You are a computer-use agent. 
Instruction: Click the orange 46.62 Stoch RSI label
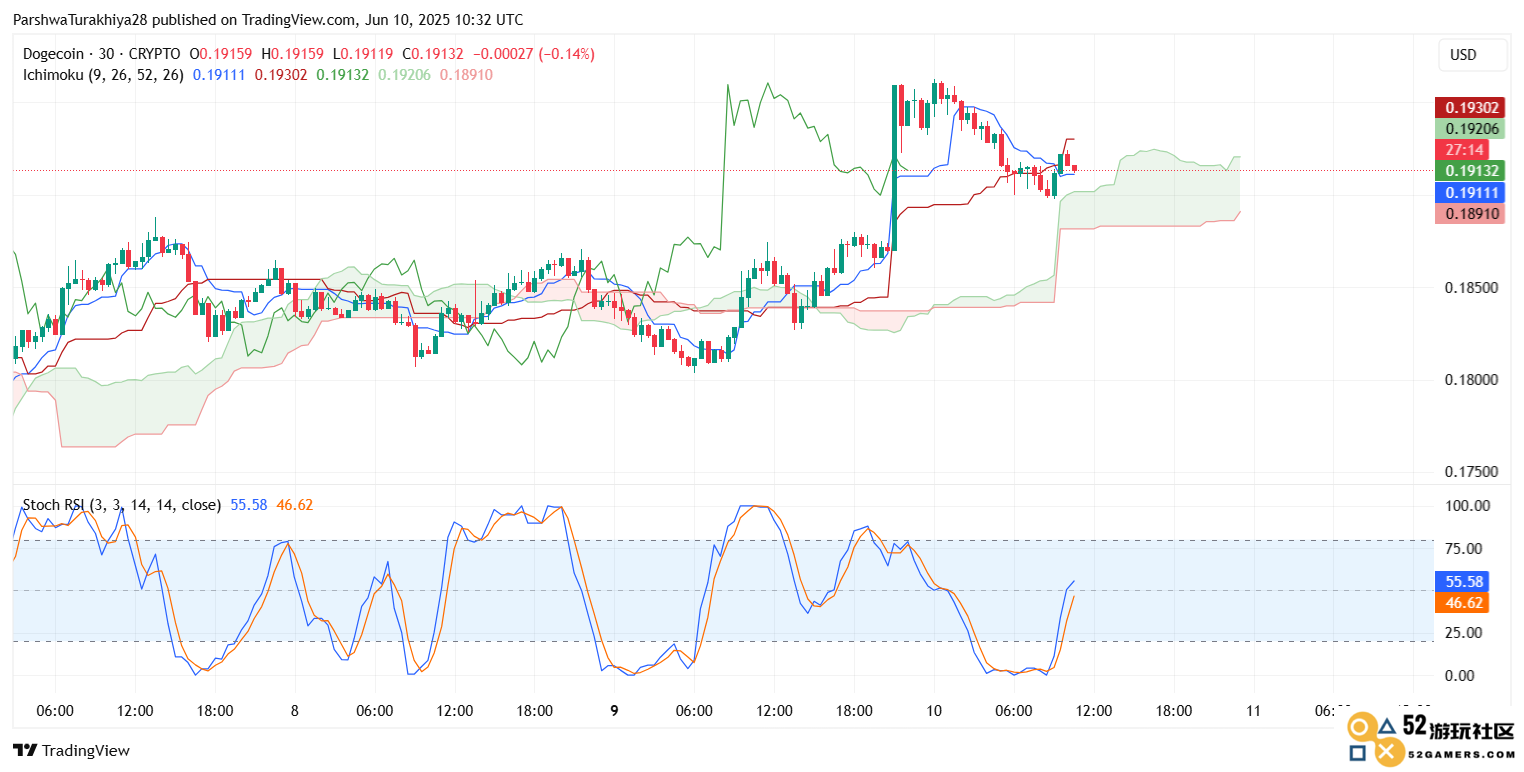tap(1462, 602)
